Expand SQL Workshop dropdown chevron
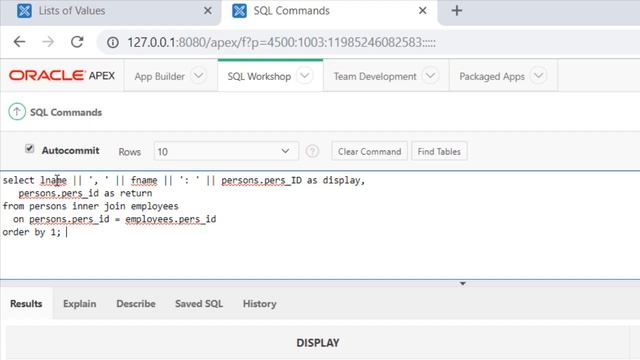Image resolution: width=640 pixels, height=360 pixels. coord(304,76)
